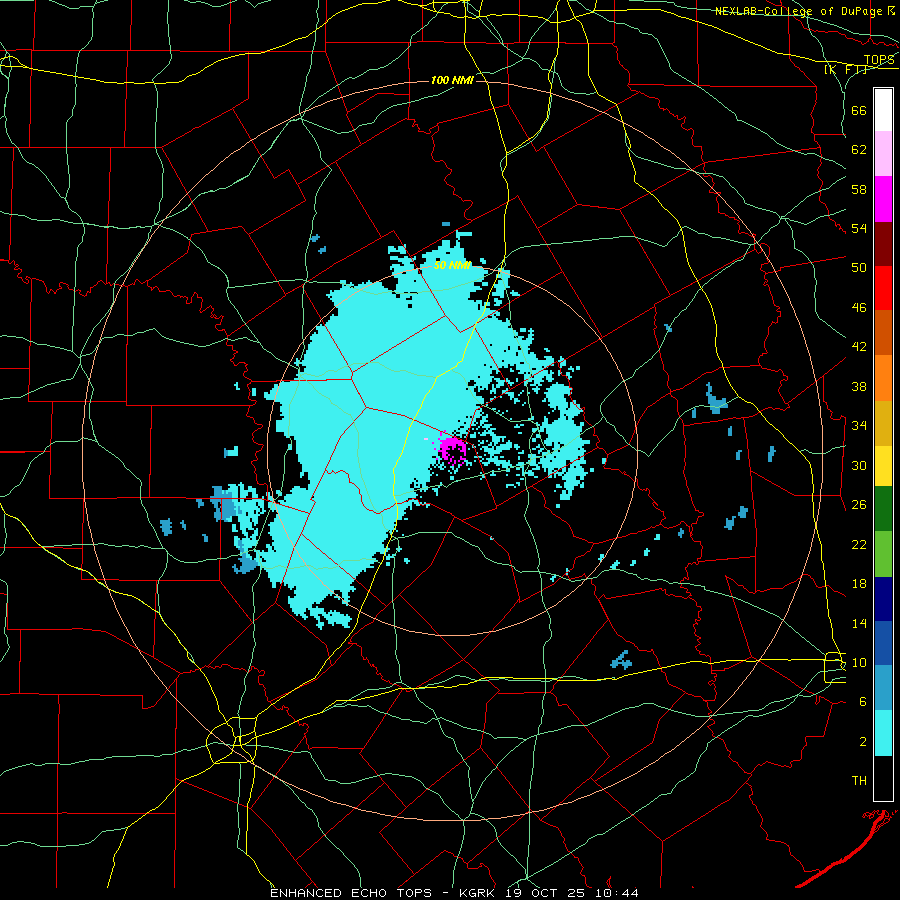This screenshot has width=900, height=900.
Task: Click the 100 NMI range ring label
Action: click(452, 80)
